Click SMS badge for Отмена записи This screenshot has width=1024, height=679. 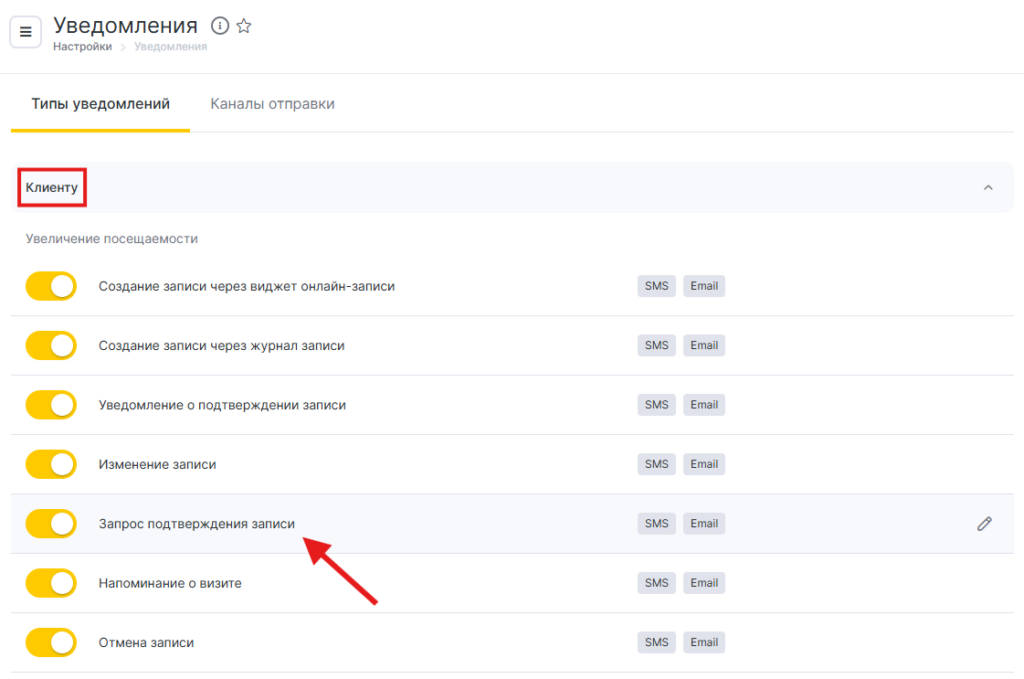656,642
